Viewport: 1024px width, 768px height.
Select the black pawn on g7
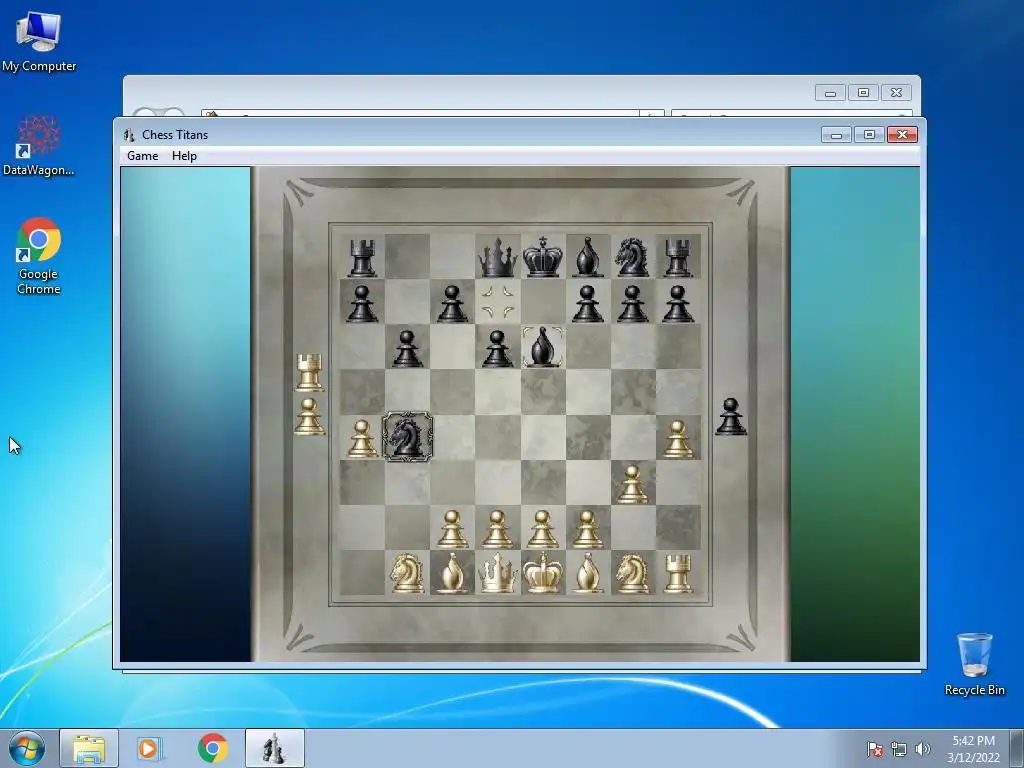pos(632,304)
